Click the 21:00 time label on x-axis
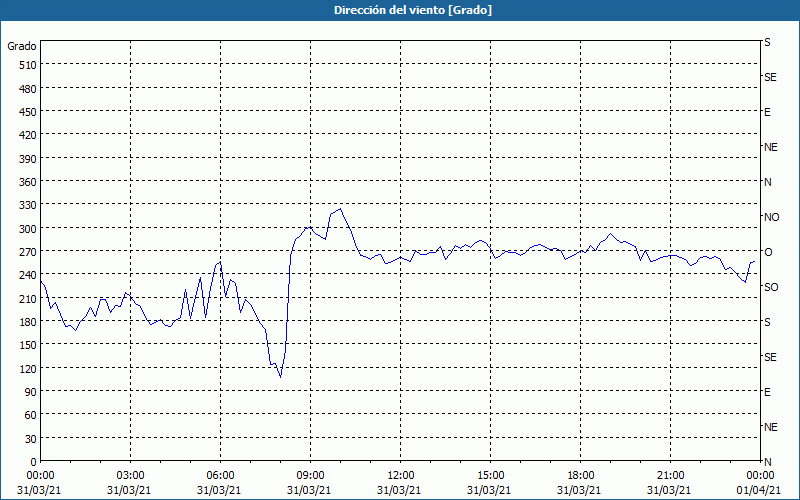Viewport: 800px width, 500px height. tap(670, 476)
